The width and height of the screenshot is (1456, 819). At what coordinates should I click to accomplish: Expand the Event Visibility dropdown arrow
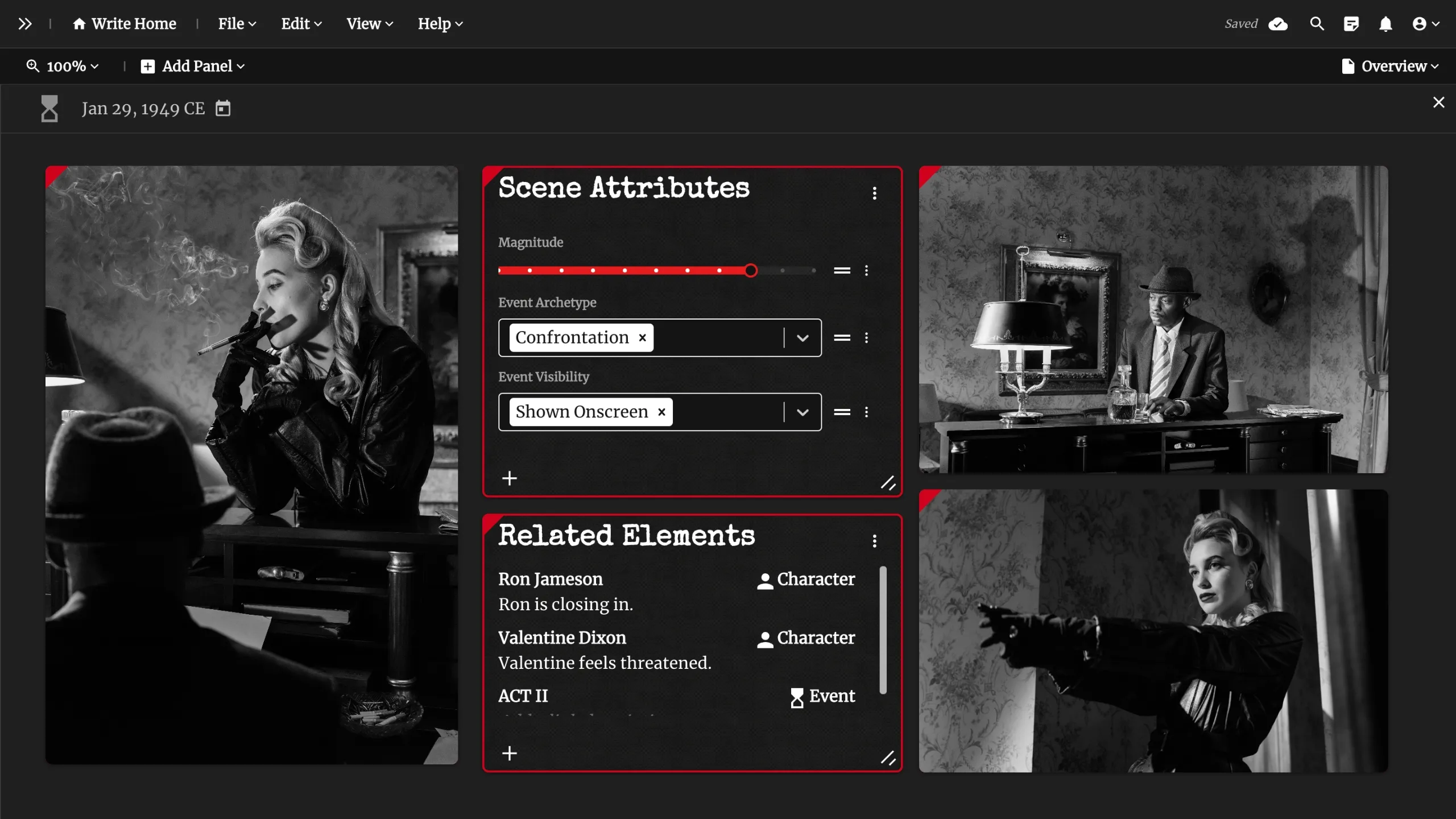pyautogui.click(x=803, y=412)
